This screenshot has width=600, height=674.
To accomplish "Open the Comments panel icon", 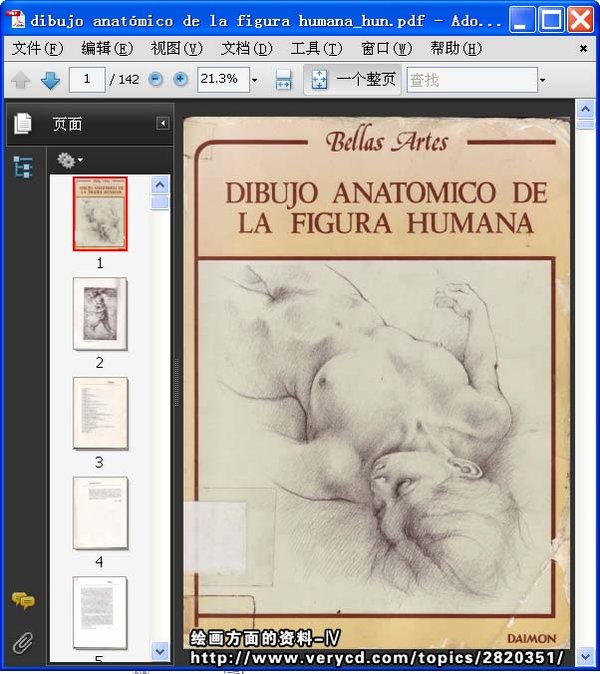I will [23, 600].
